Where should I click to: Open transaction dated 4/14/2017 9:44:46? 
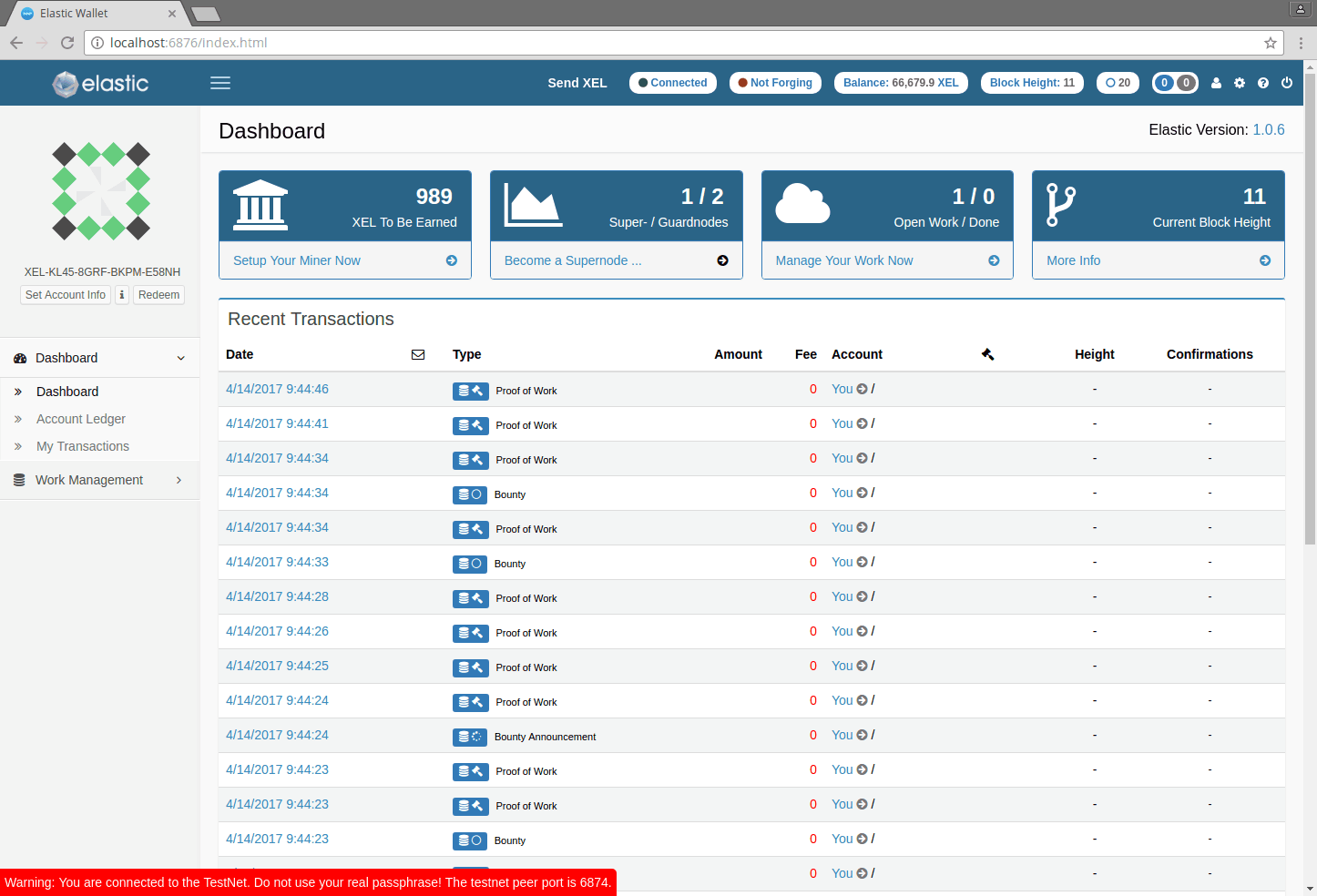277,389
